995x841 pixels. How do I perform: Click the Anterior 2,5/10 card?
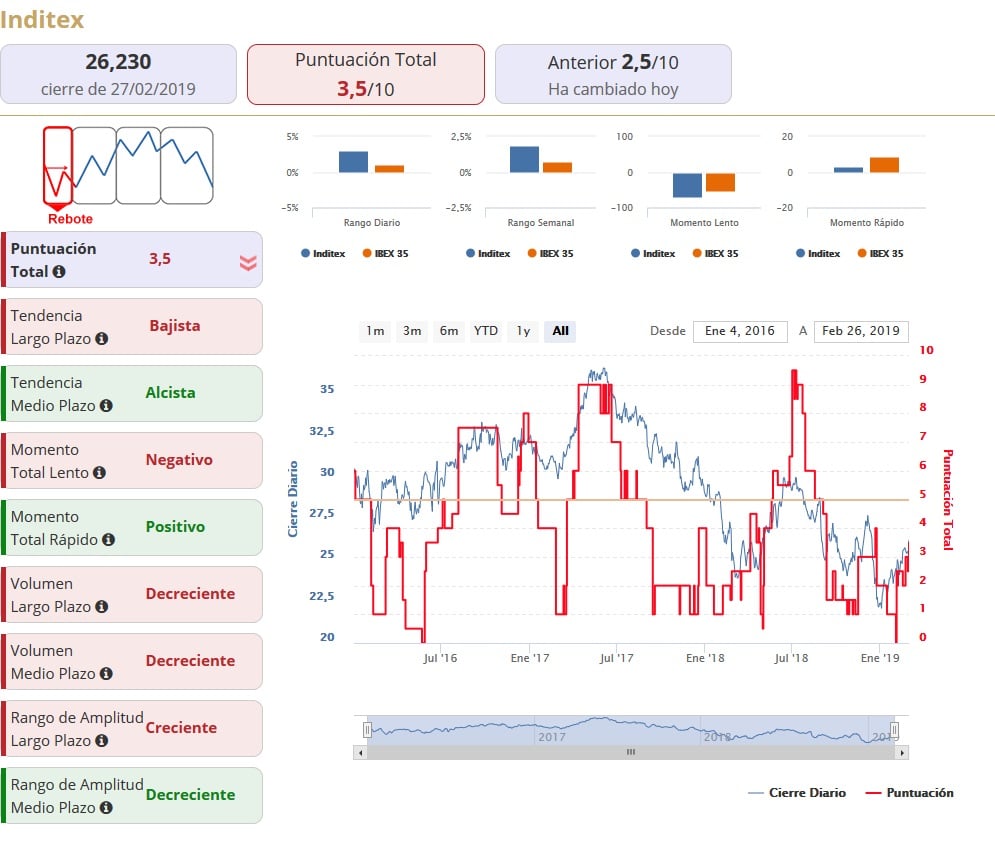(x=613, y=74)
